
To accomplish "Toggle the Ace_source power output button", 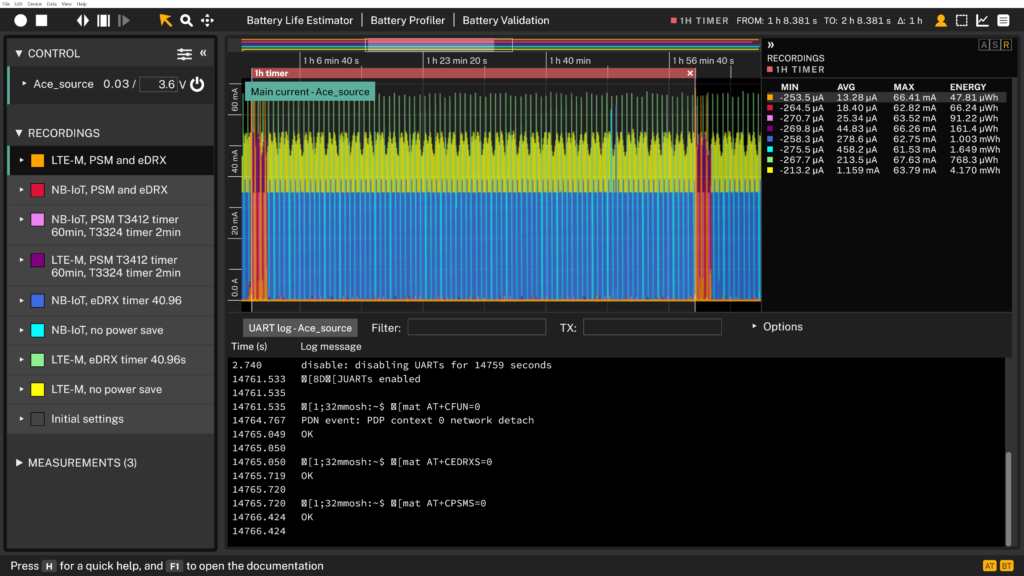I will 197,85.
